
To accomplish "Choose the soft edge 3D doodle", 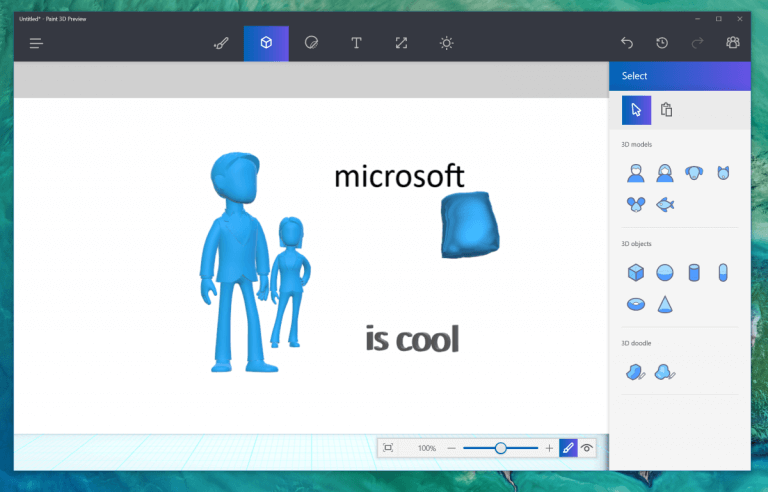I will (x=664, y=373).
